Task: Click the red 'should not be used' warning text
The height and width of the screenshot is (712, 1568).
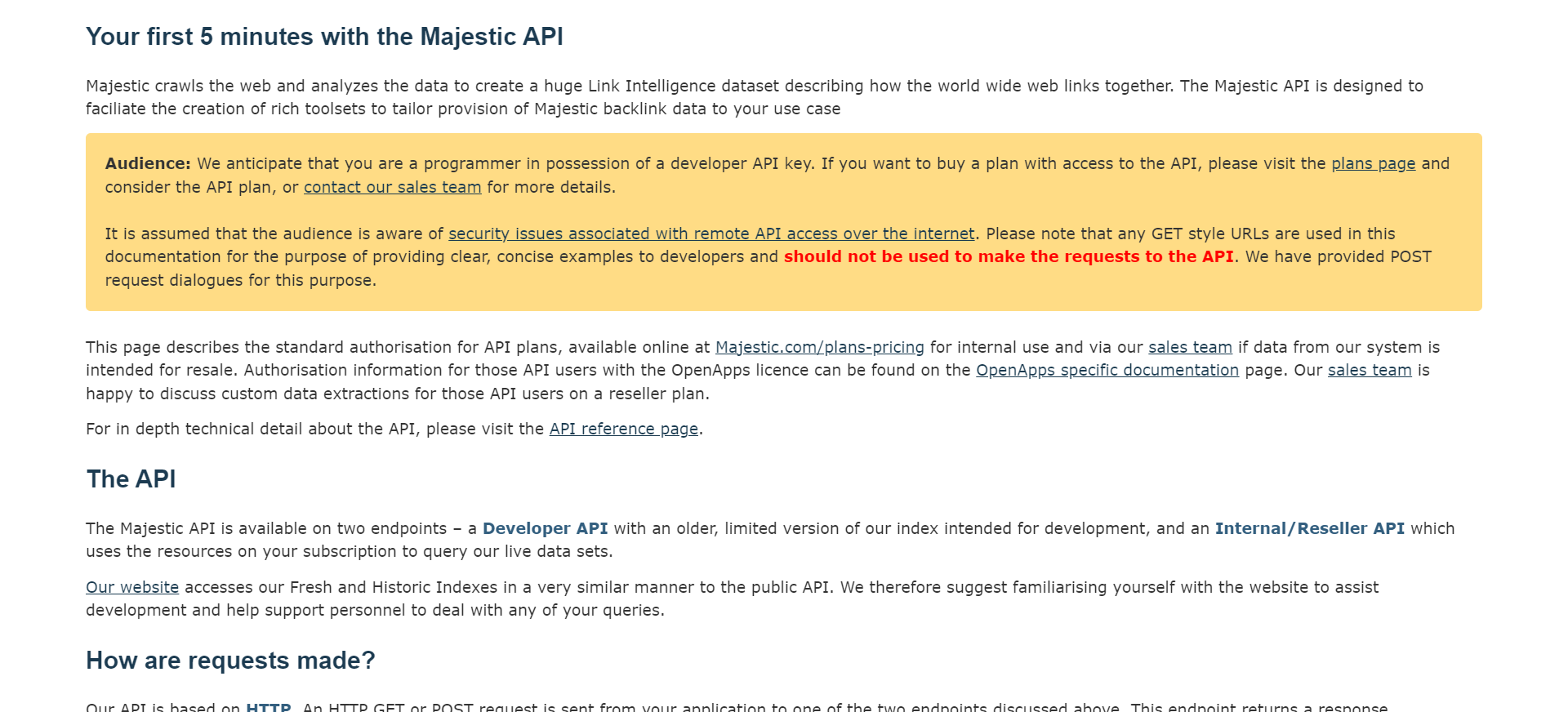Action: point(1008,256)
